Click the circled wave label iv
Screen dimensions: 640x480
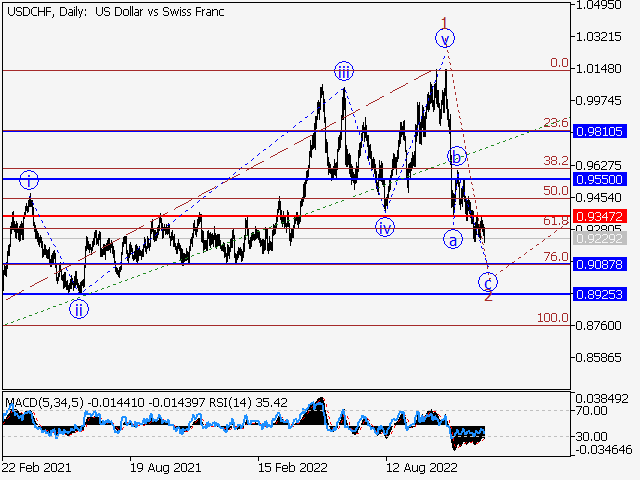tap(384, 228)
